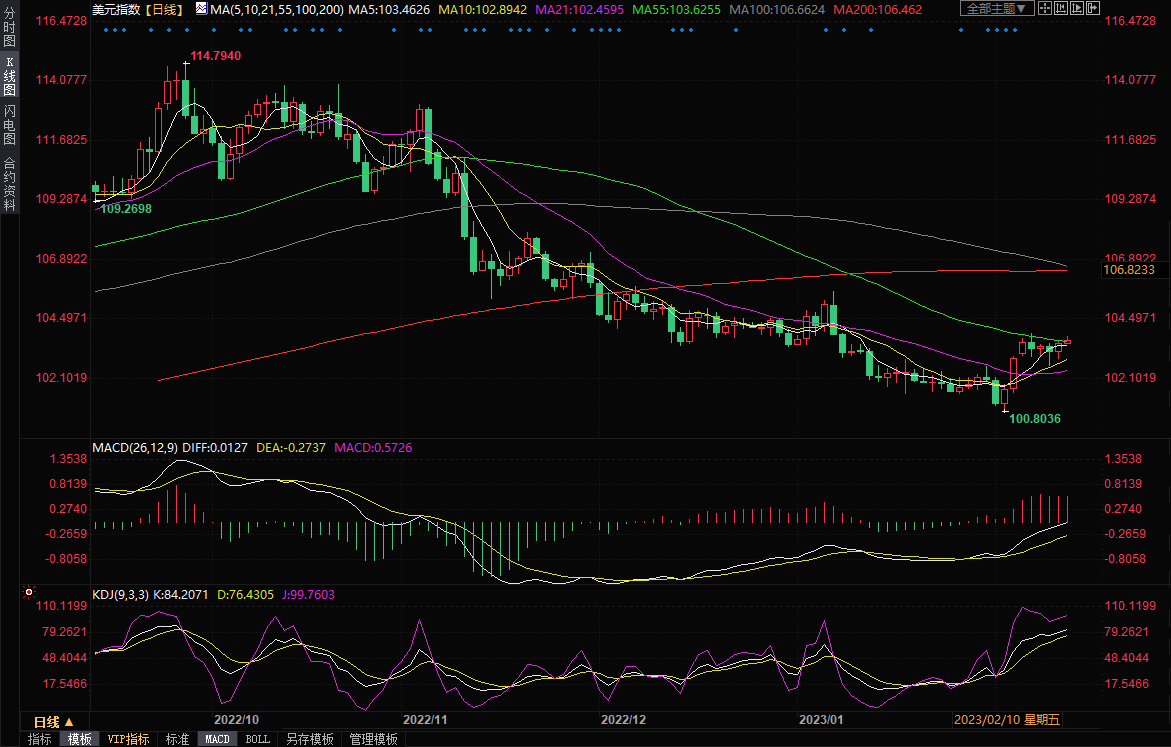Toggle the BOLL indicator template

[x=257, y=739]
